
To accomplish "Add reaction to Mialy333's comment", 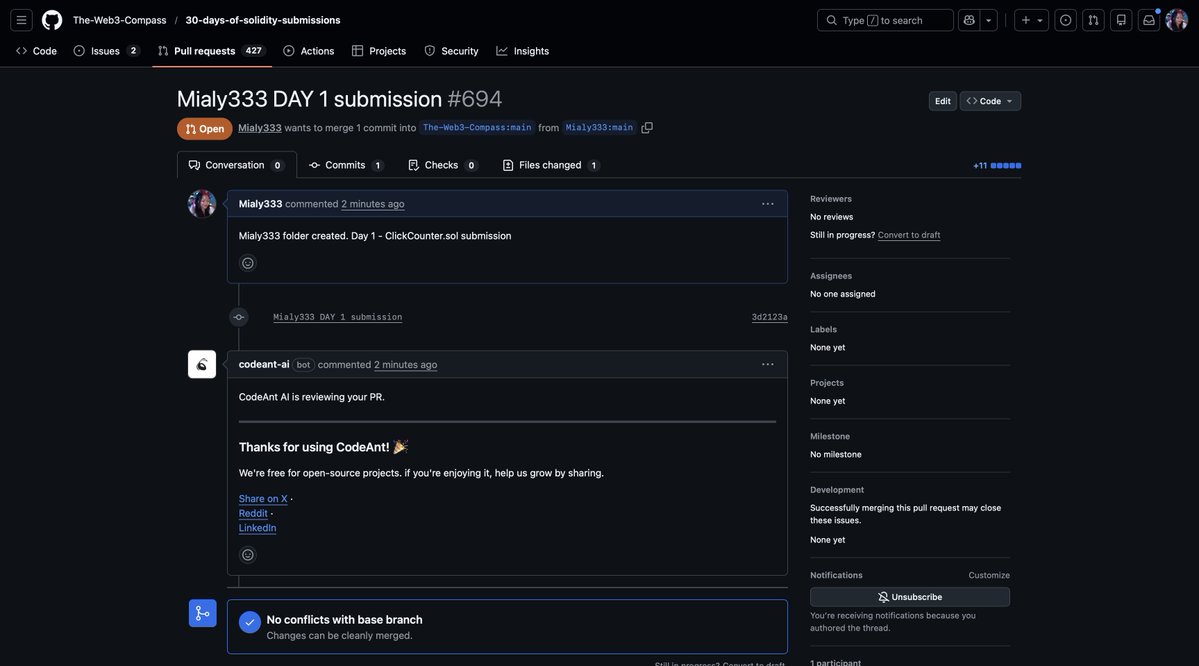I will 248,263.
